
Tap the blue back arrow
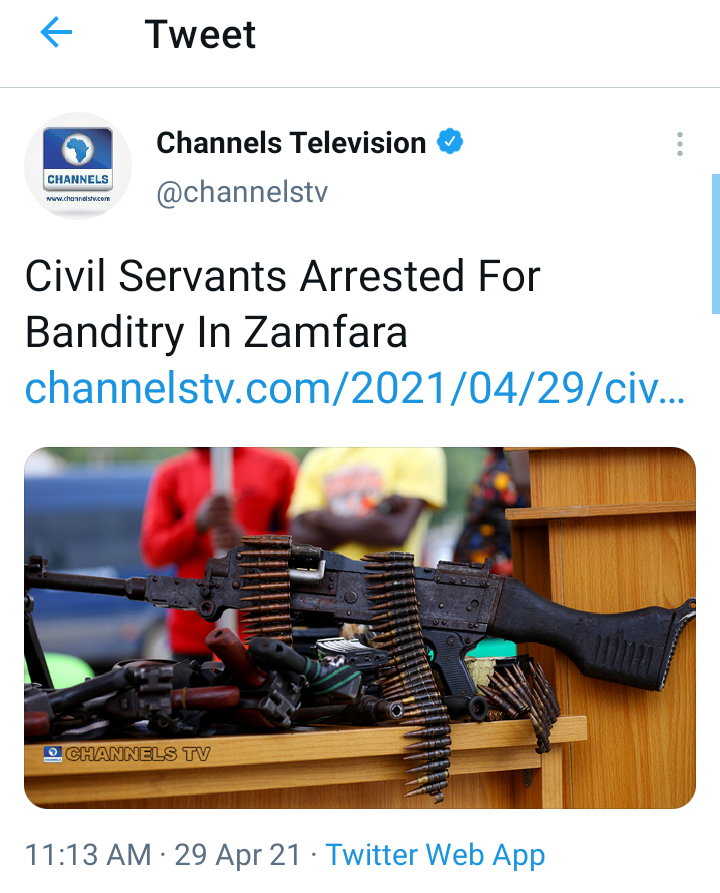click(56, 32)
